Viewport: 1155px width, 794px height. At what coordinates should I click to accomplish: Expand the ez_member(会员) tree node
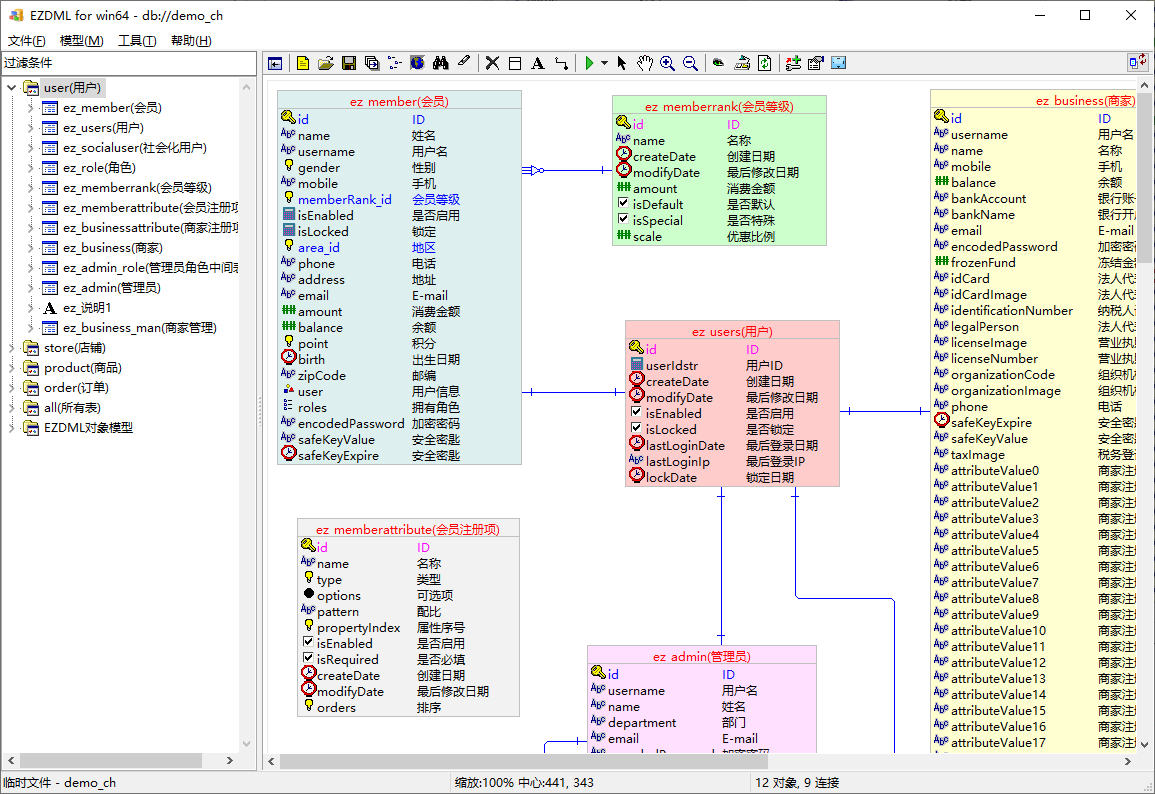30,108
